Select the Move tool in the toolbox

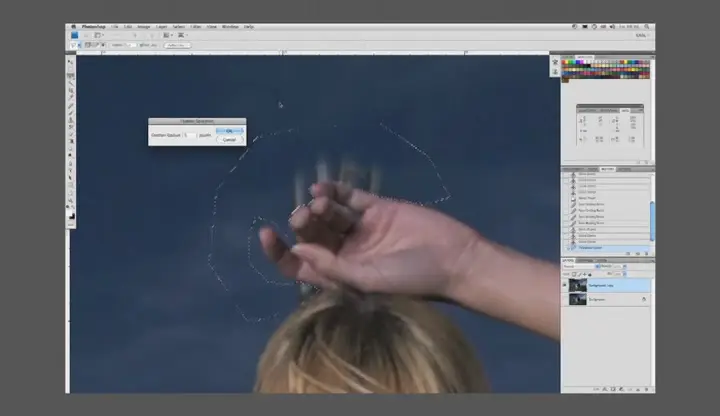71,62
